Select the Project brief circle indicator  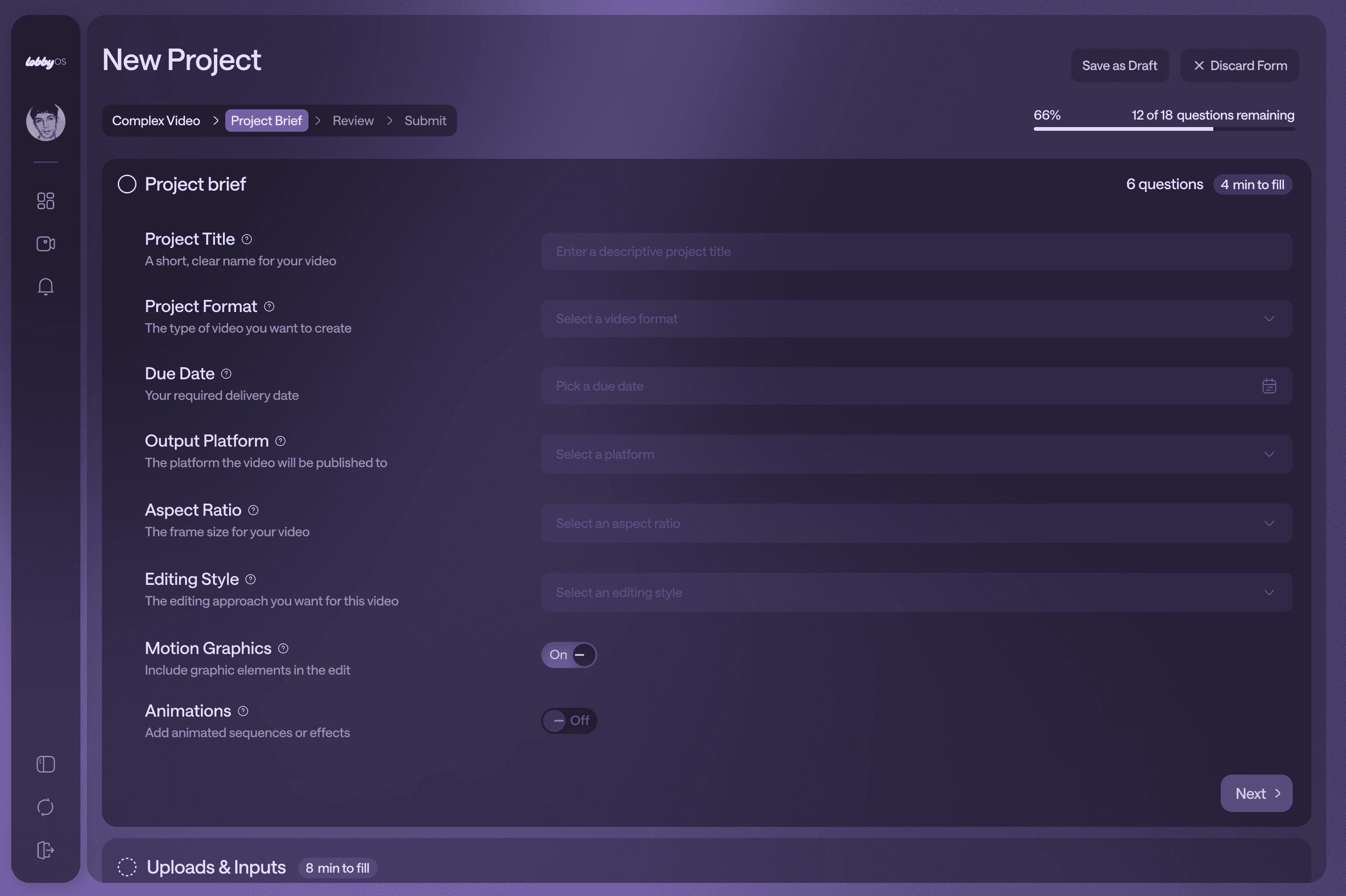coord(127,185)
